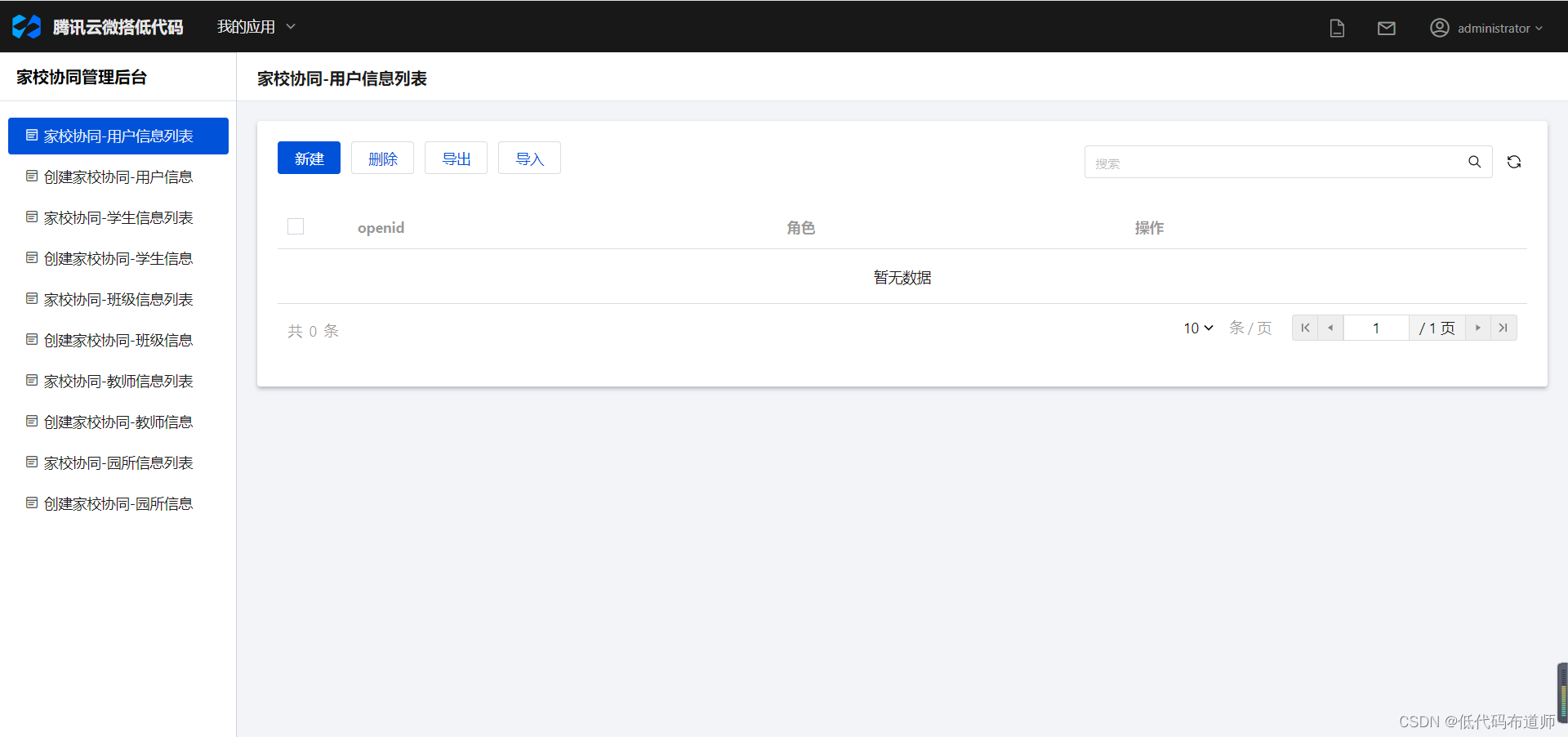Click the search magnifier icon

click(x=1474, y=162)
